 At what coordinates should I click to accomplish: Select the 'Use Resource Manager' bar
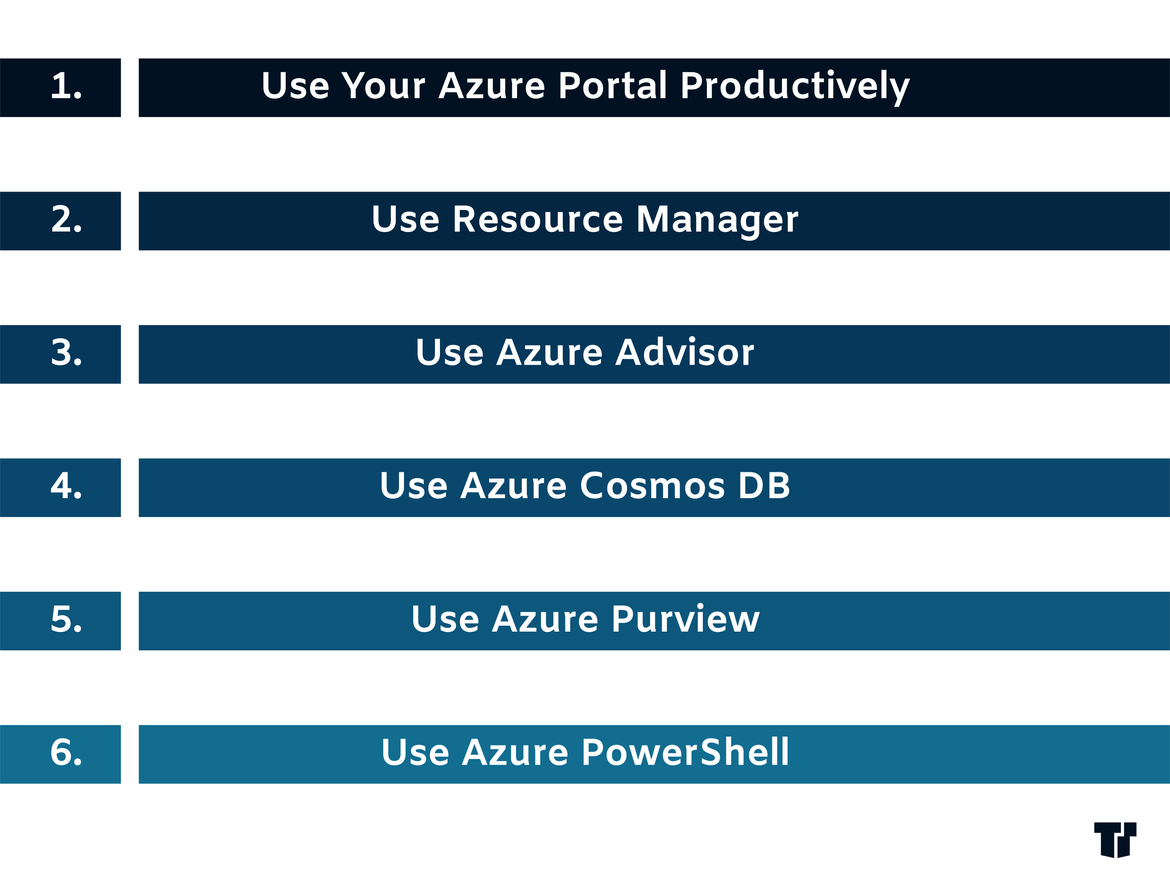pos(654,221)
